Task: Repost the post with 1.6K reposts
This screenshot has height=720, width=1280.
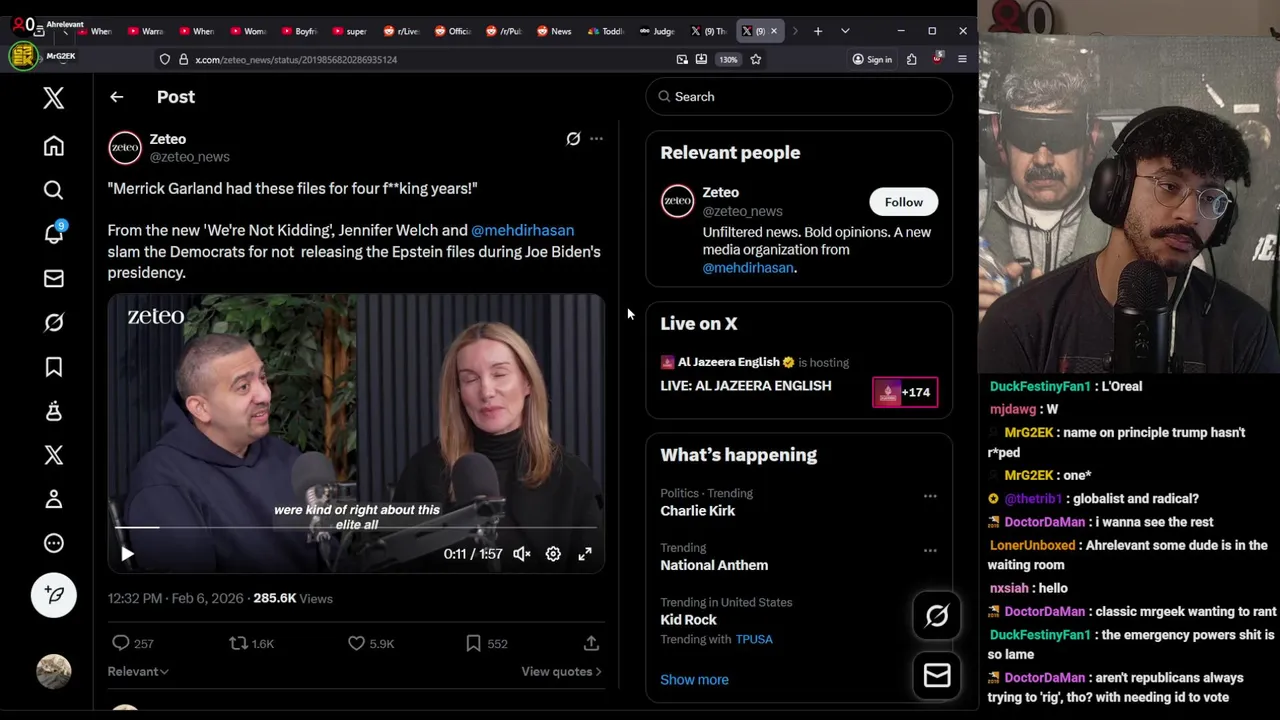Action: tap(251, 643)
